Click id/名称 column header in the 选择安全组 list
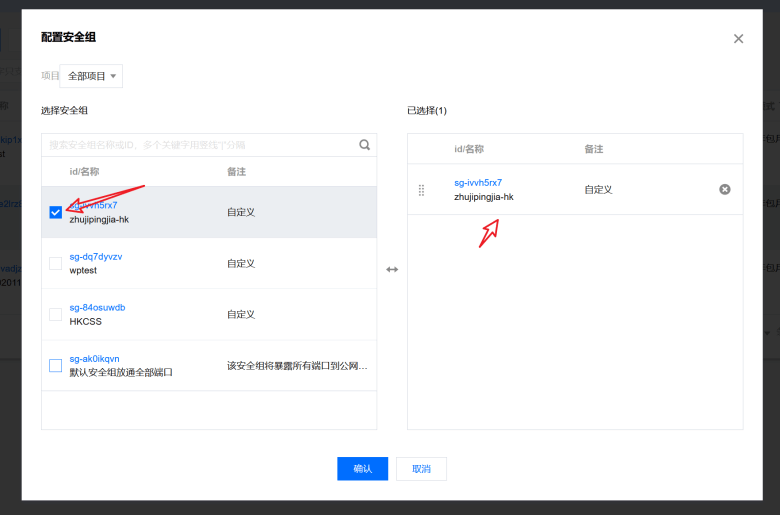 point(84,172)
